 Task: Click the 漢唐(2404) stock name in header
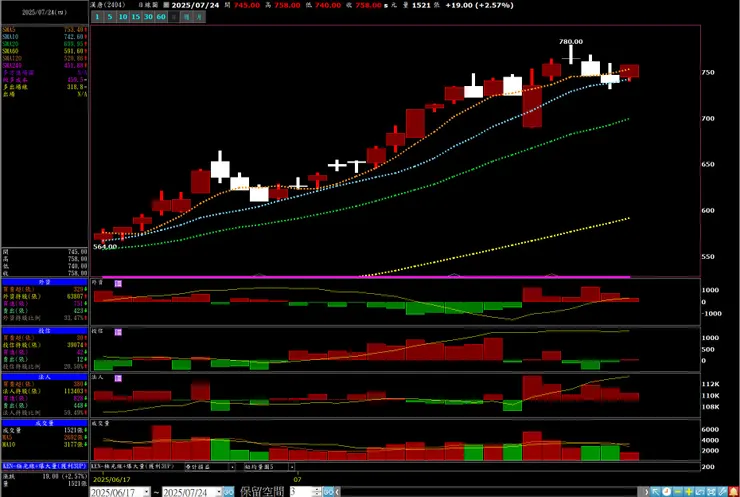[x=108, y=5]
